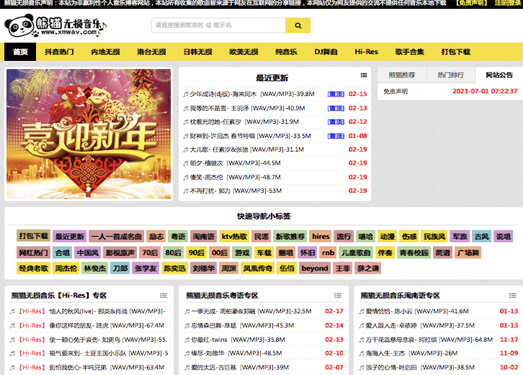Open the song with size 40.9M
Viewport: 523px width, 375px height.
tap(247, 108)
